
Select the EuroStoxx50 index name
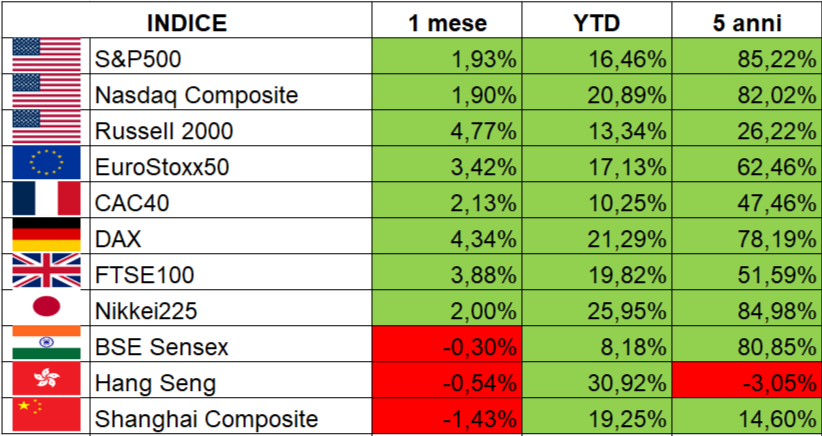click(162, 167)
